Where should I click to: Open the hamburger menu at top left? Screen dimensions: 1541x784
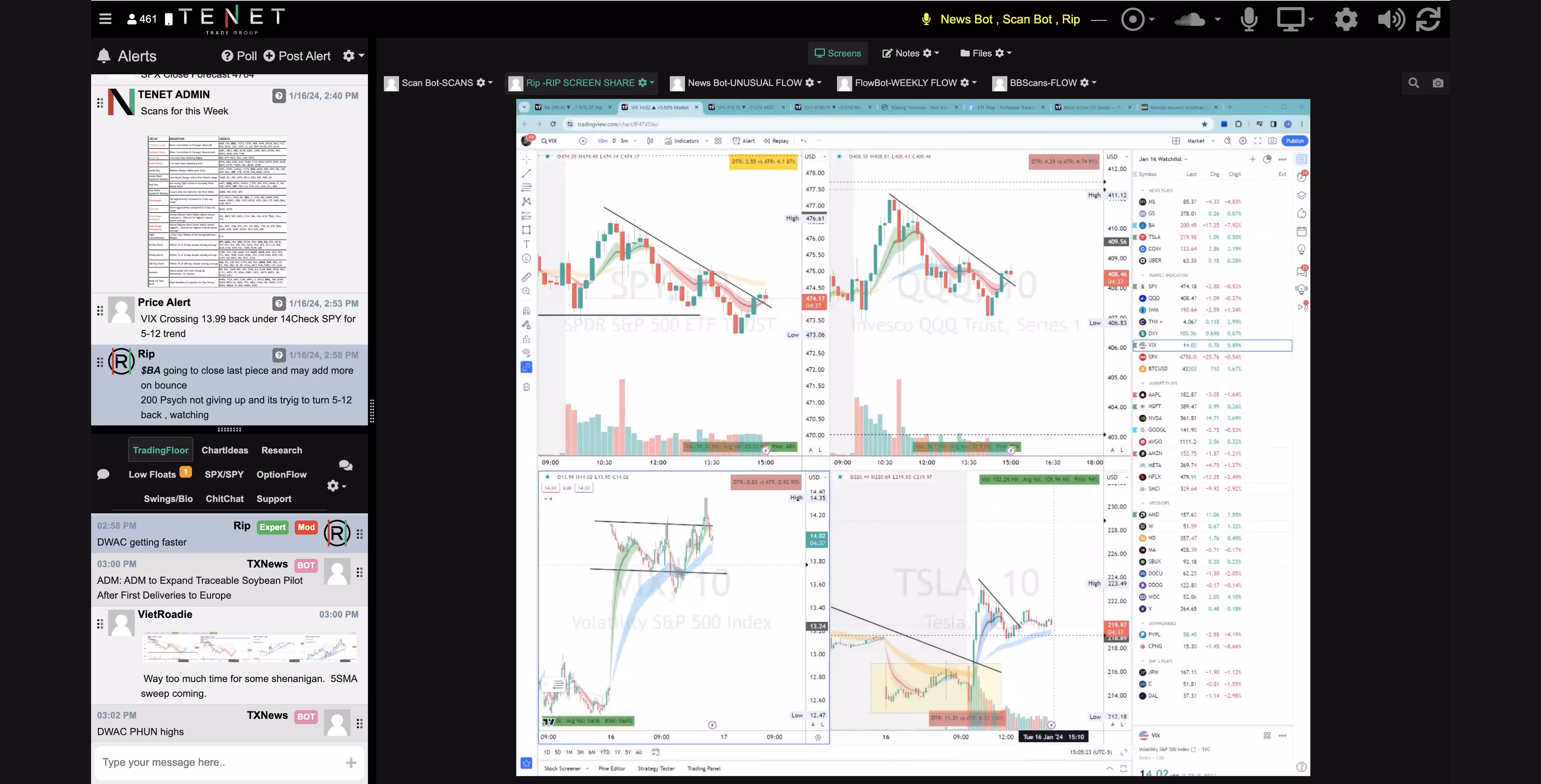tap(105, 18)
